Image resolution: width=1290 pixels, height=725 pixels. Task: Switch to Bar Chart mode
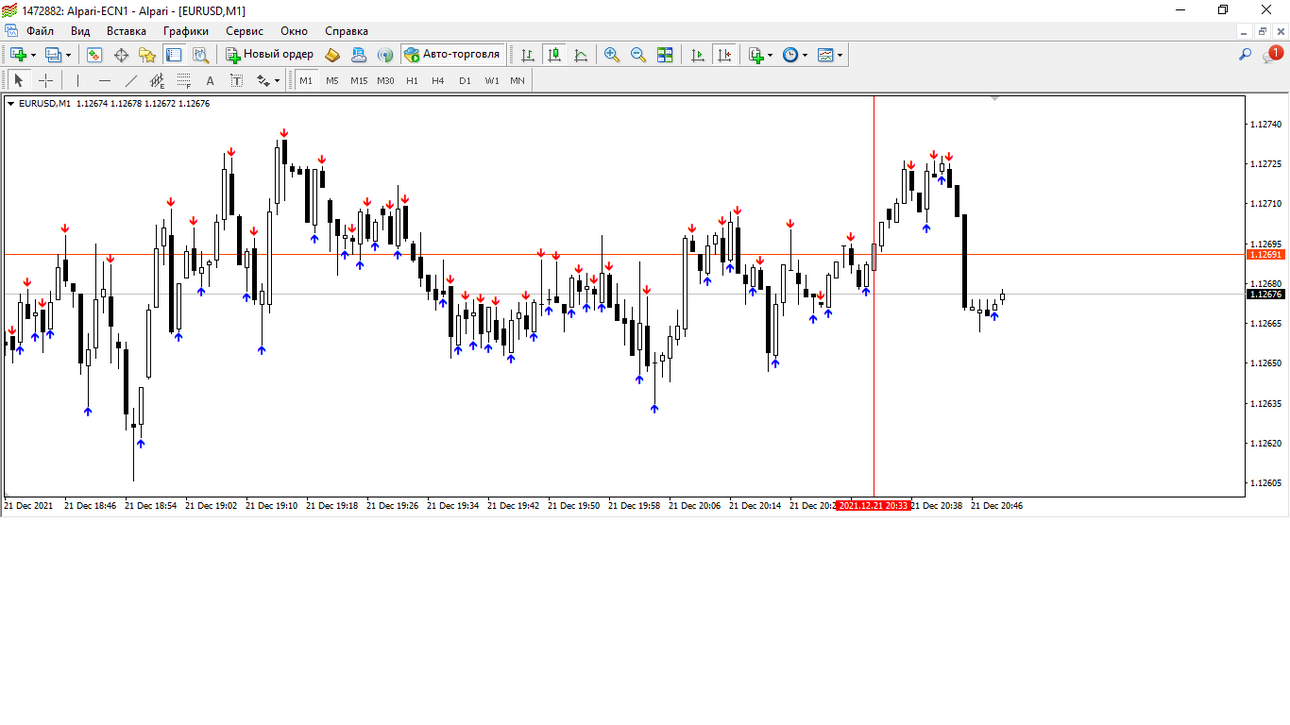pos(527,55)
